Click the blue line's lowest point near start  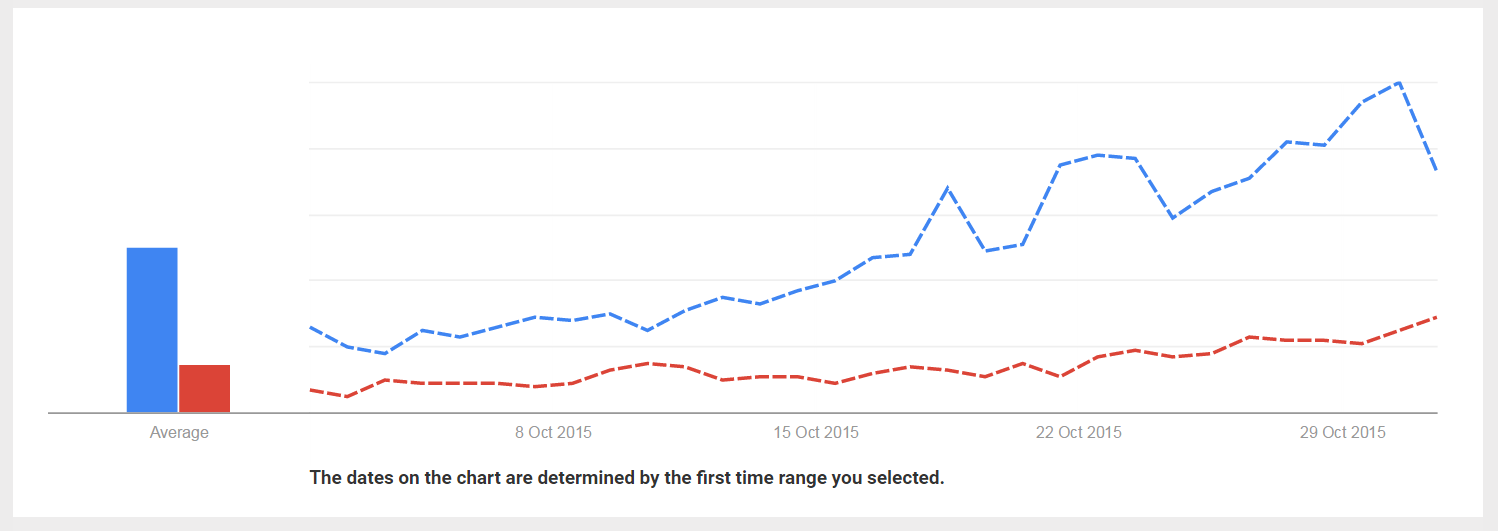pyautogui.click(x=385, y=353)
